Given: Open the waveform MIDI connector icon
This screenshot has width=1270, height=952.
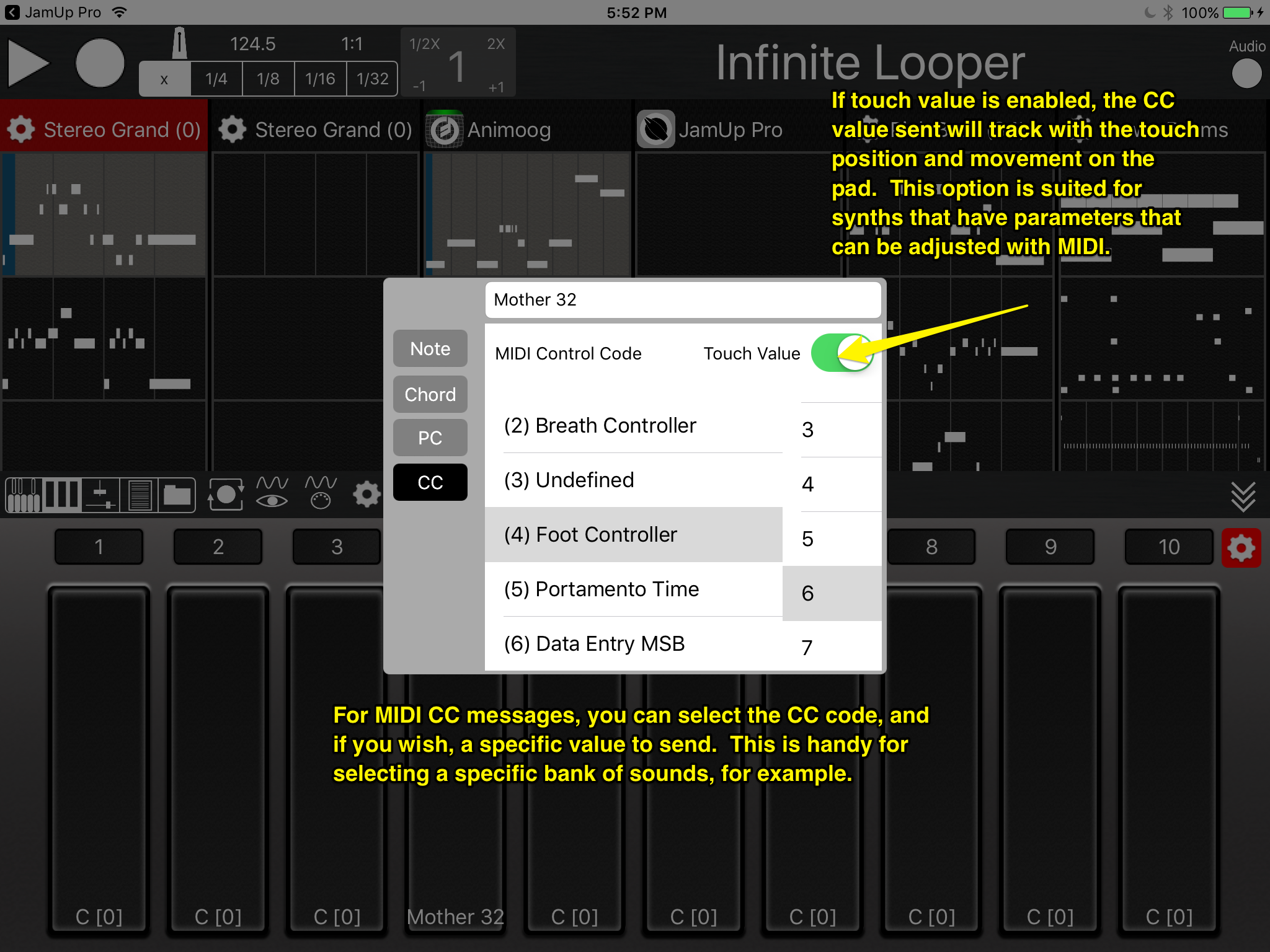Looking at the screenshot, I should [321, 493].
